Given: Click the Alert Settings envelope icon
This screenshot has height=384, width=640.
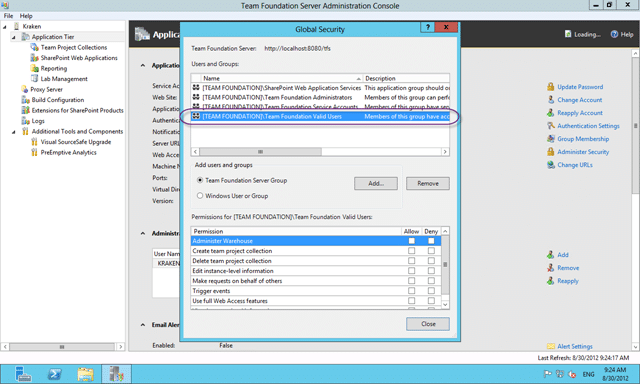Looking at the screenshot, I should coord(551,346).
